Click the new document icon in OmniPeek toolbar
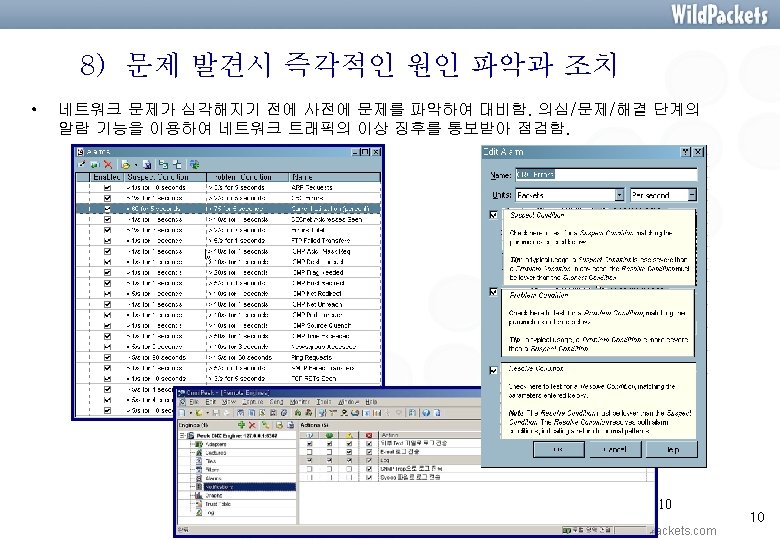This screenshot has height=540, width=780. [x=182, y=413]
